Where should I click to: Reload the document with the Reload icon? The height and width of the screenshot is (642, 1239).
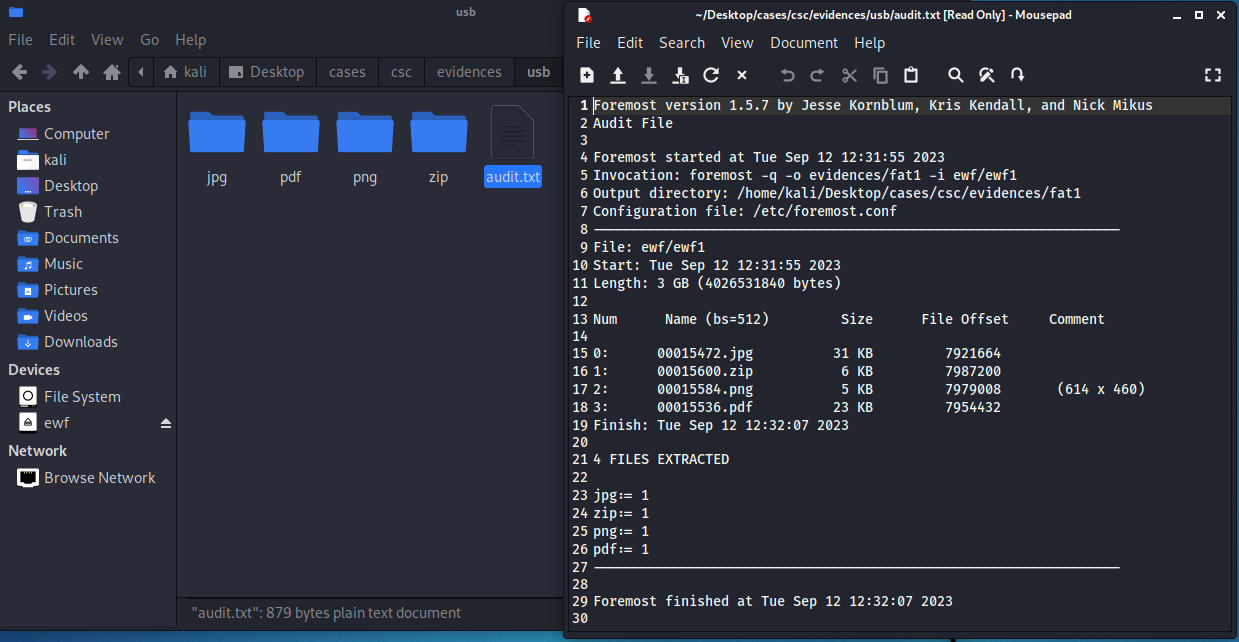pos(711,75)
